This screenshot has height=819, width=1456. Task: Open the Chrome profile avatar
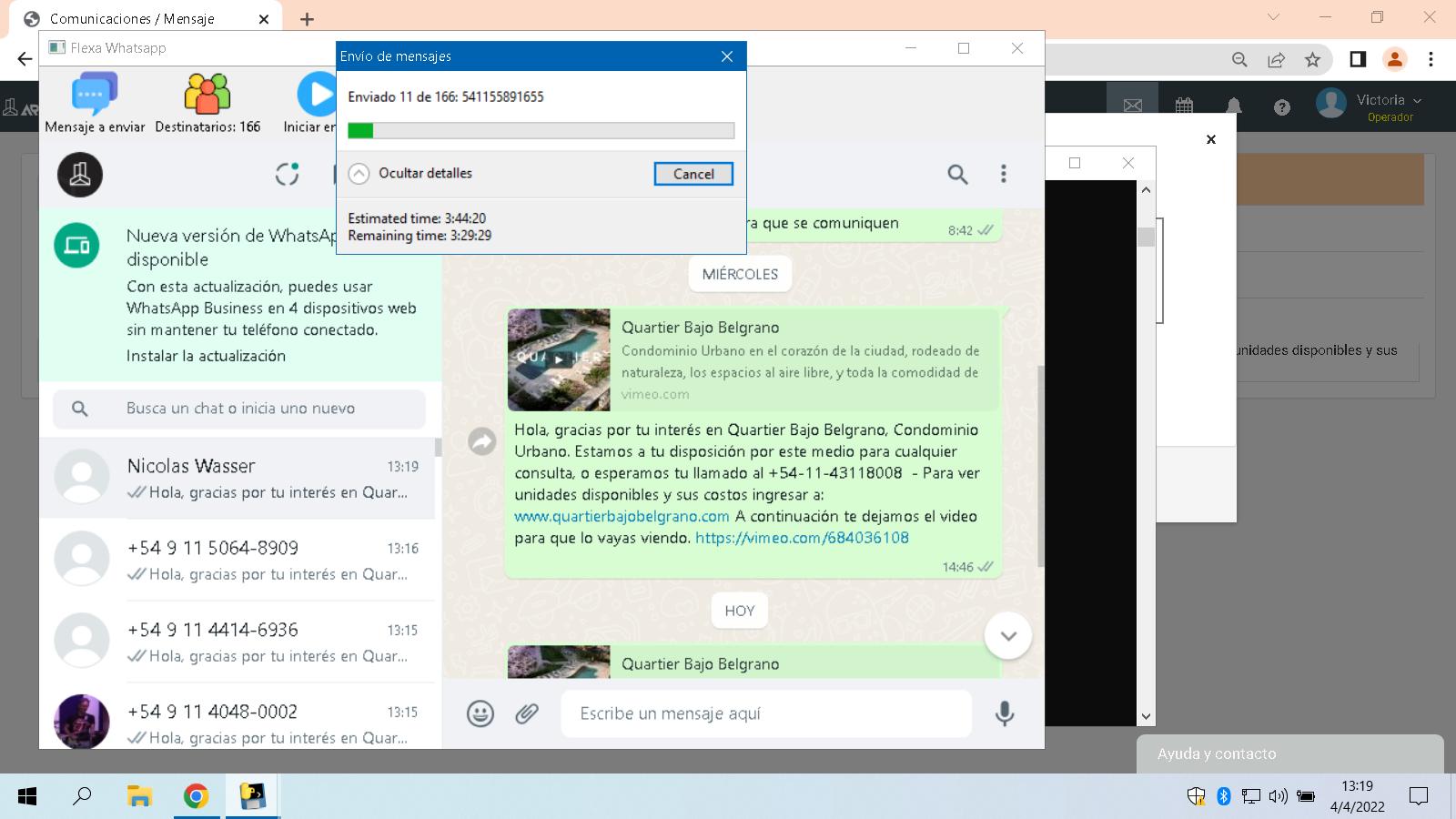coord(1394,59)
